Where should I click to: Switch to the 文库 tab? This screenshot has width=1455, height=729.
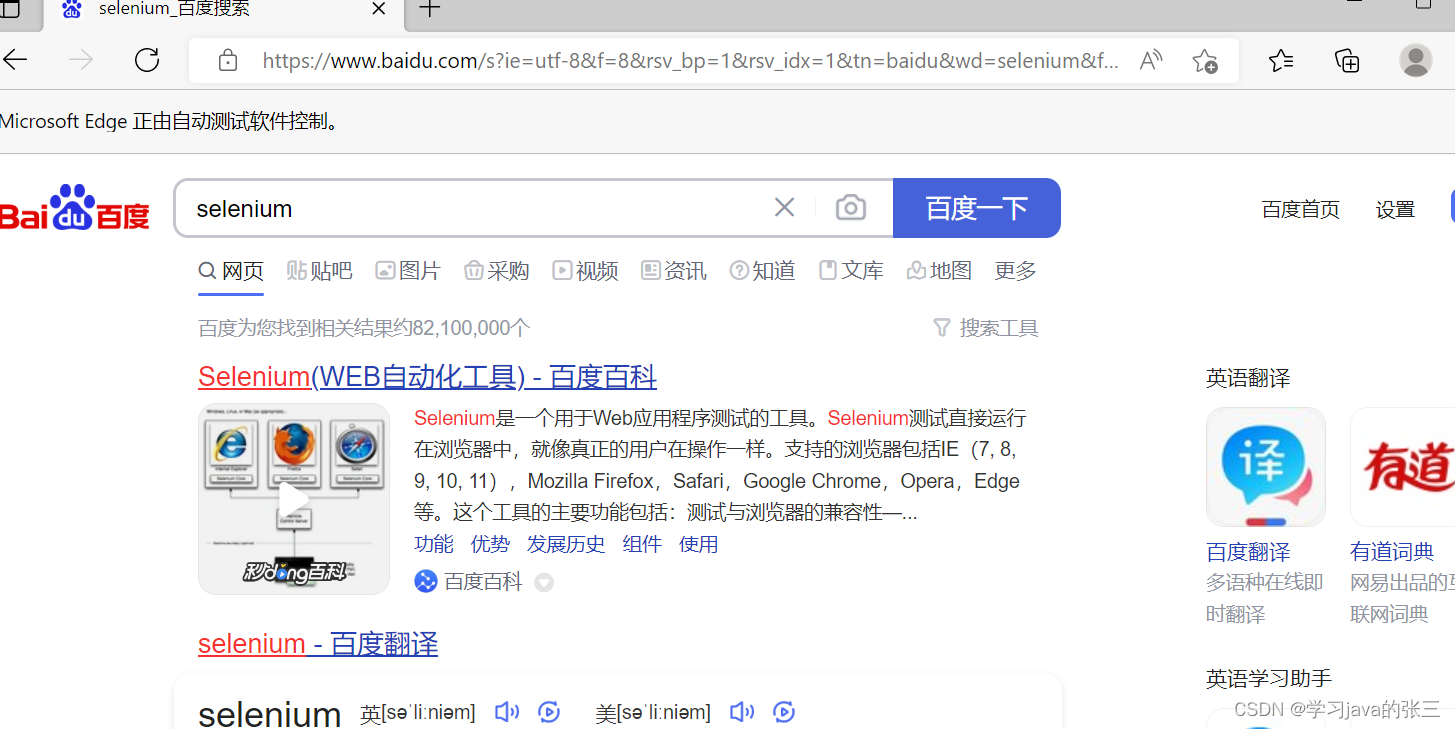point(851,271)
